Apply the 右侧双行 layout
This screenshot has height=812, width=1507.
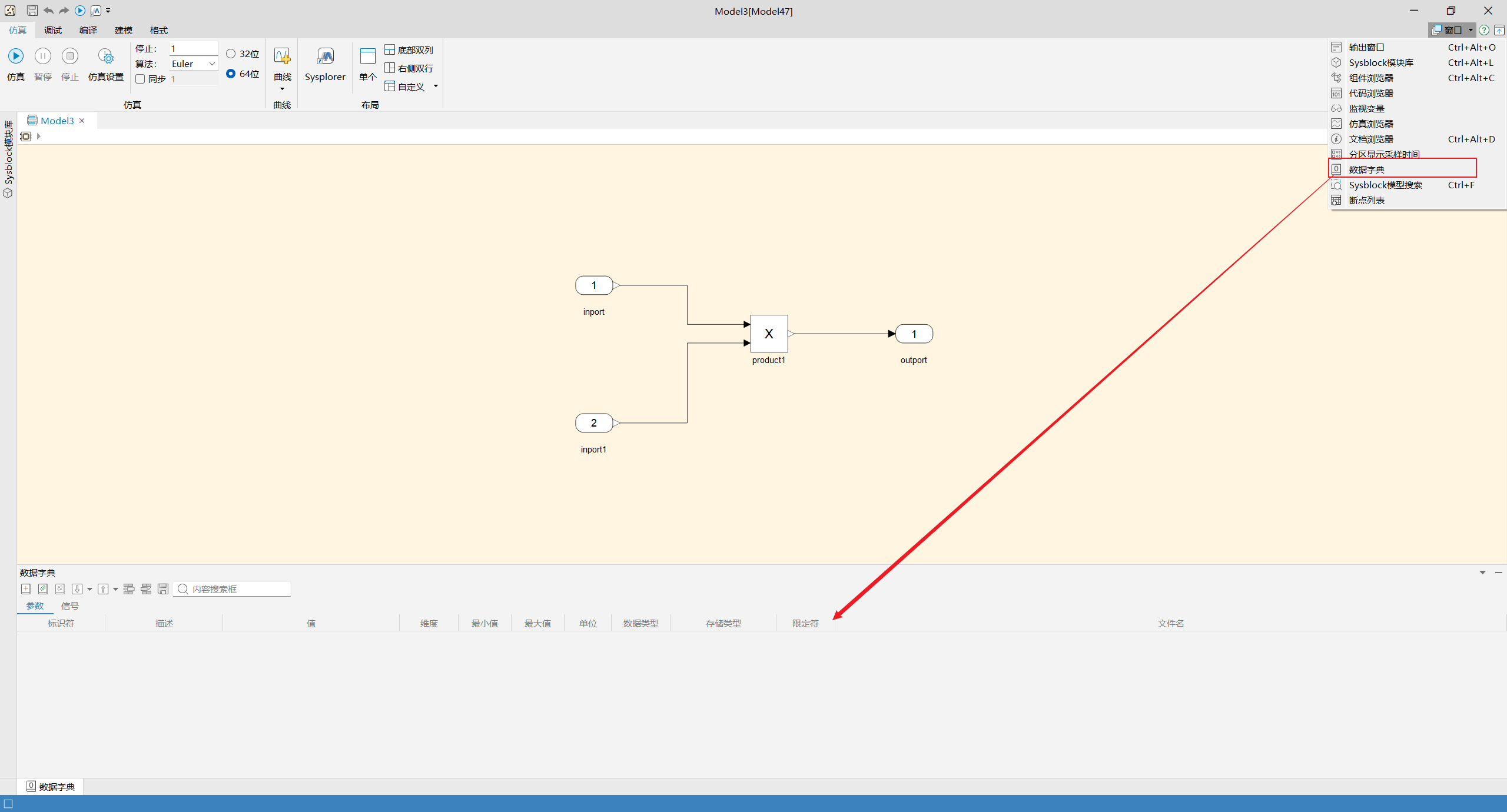point(409,68)
